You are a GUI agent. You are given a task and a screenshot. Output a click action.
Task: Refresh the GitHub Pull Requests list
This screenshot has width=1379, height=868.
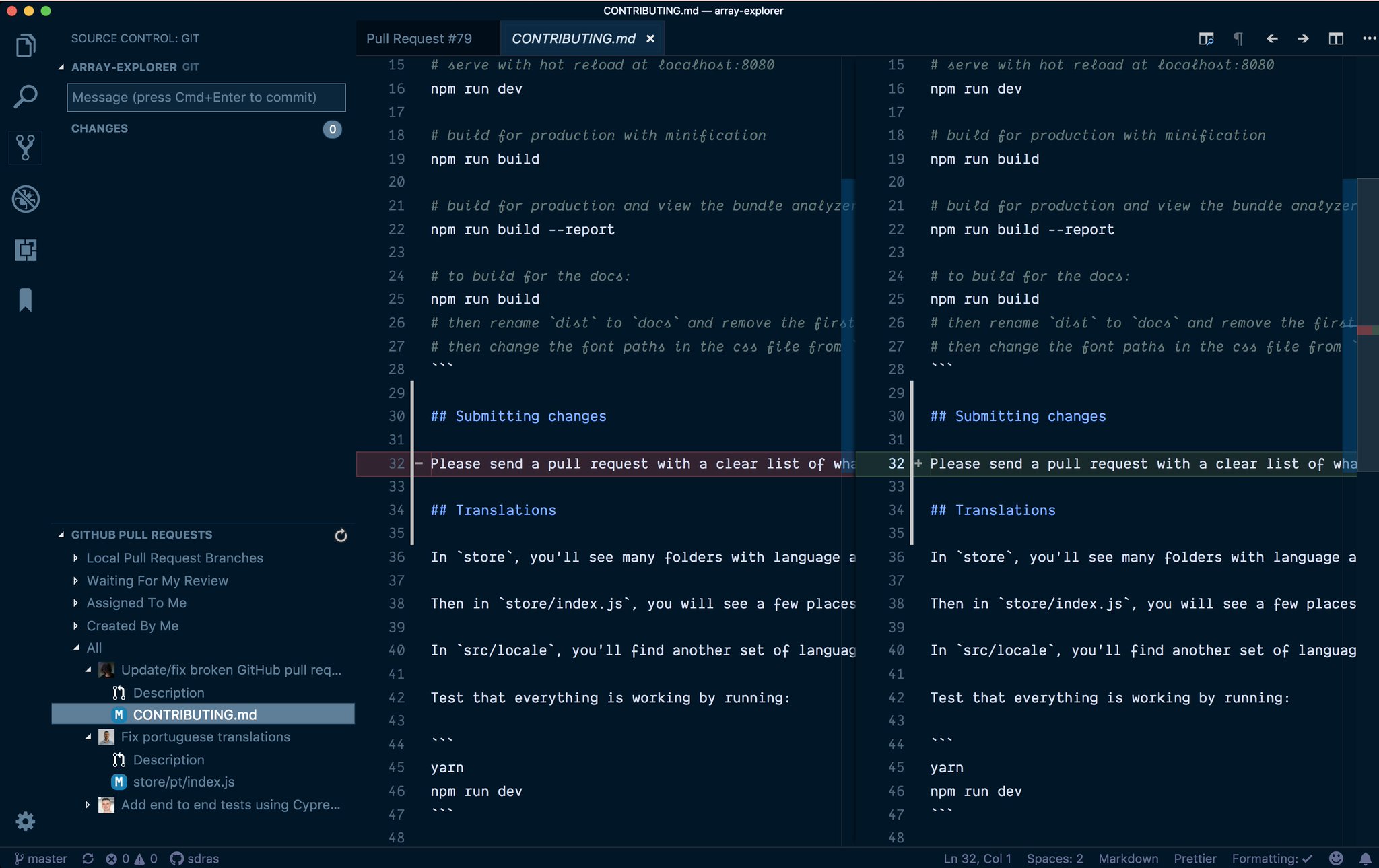click(x=341, y=535)
